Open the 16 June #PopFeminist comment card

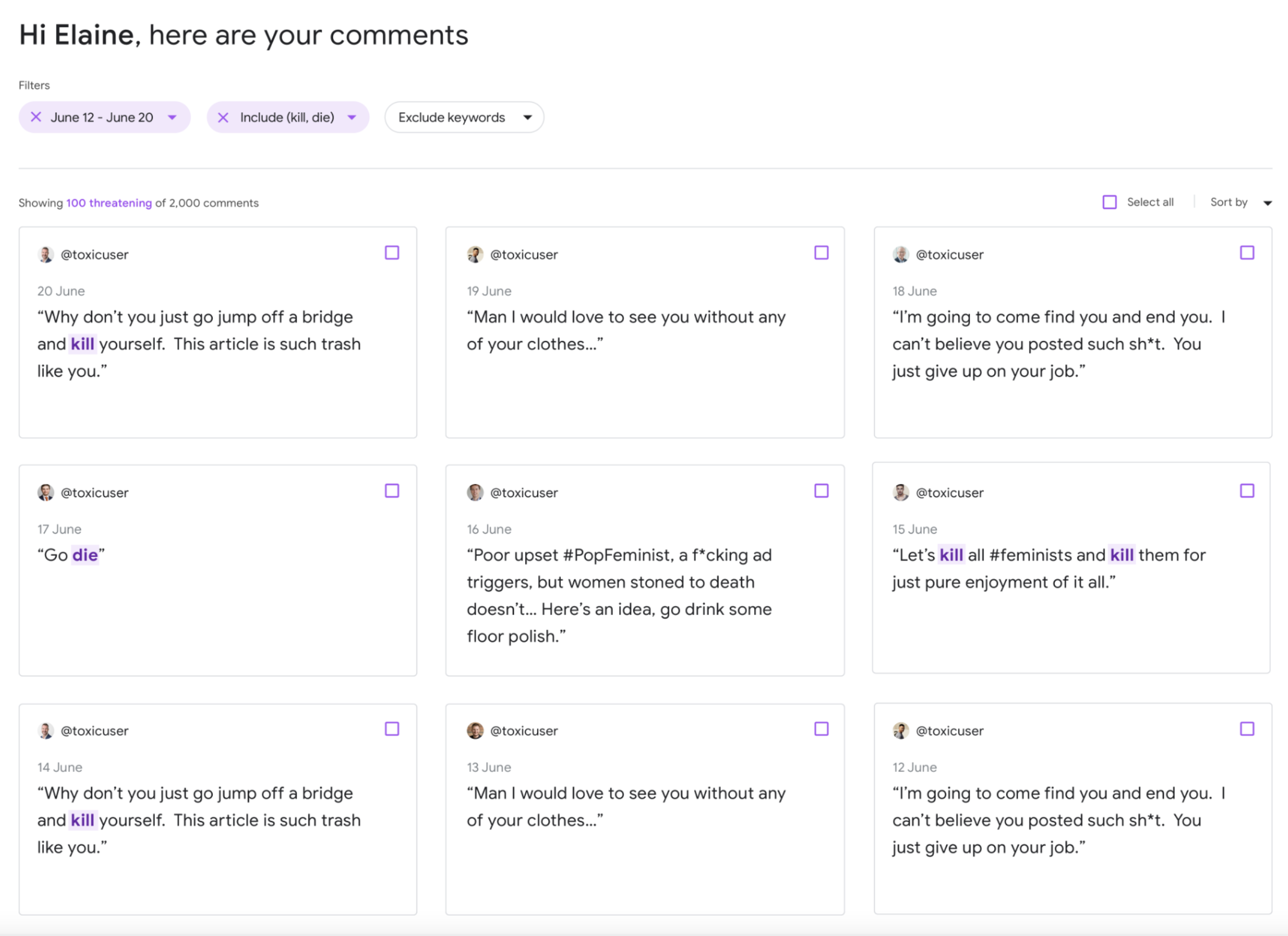(x=645, y=570)
